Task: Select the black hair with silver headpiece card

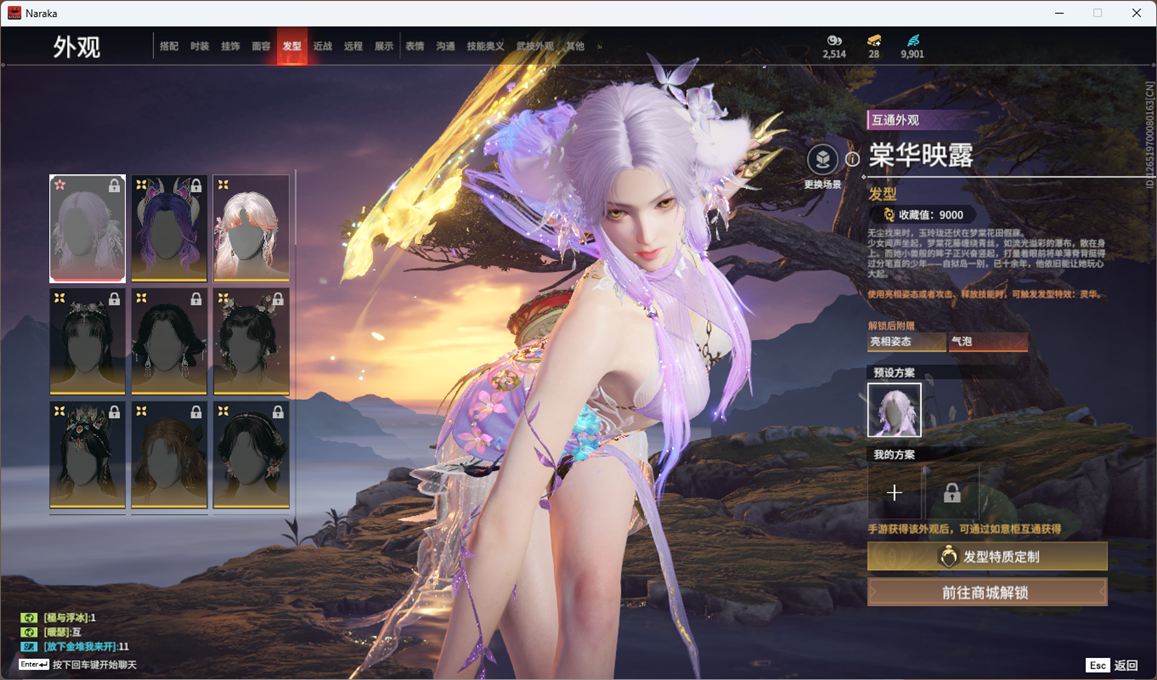Action: pos(87,341)
